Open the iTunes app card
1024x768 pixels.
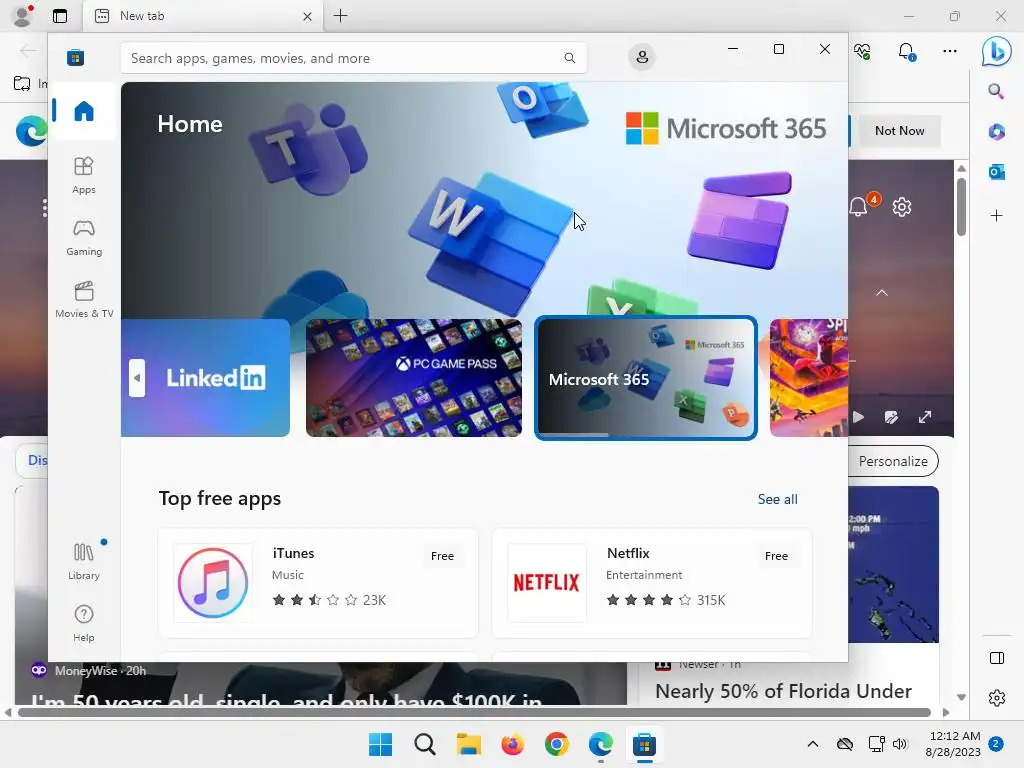(318, 583)
